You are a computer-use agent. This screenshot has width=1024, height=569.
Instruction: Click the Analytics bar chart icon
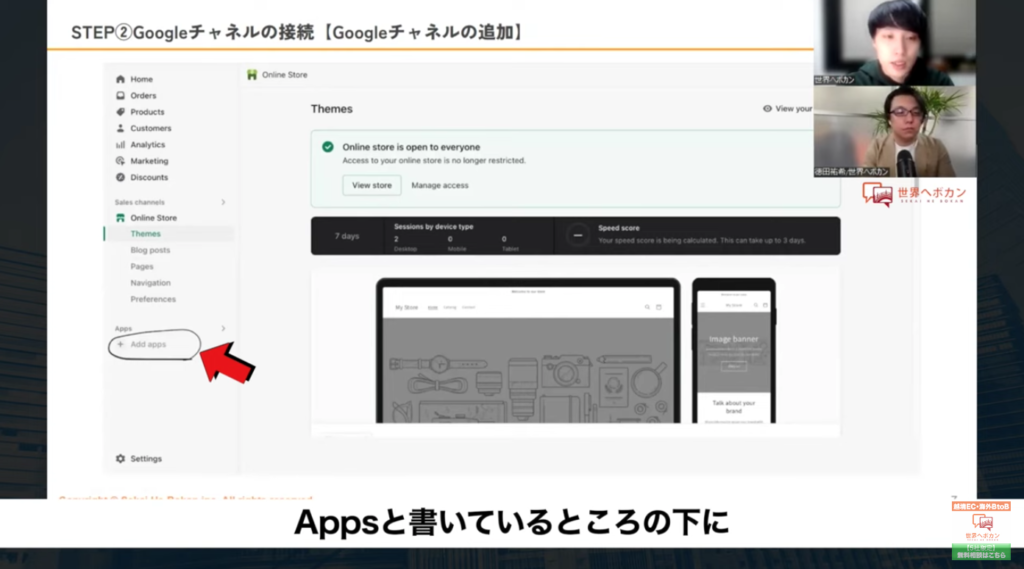(120, 144)
